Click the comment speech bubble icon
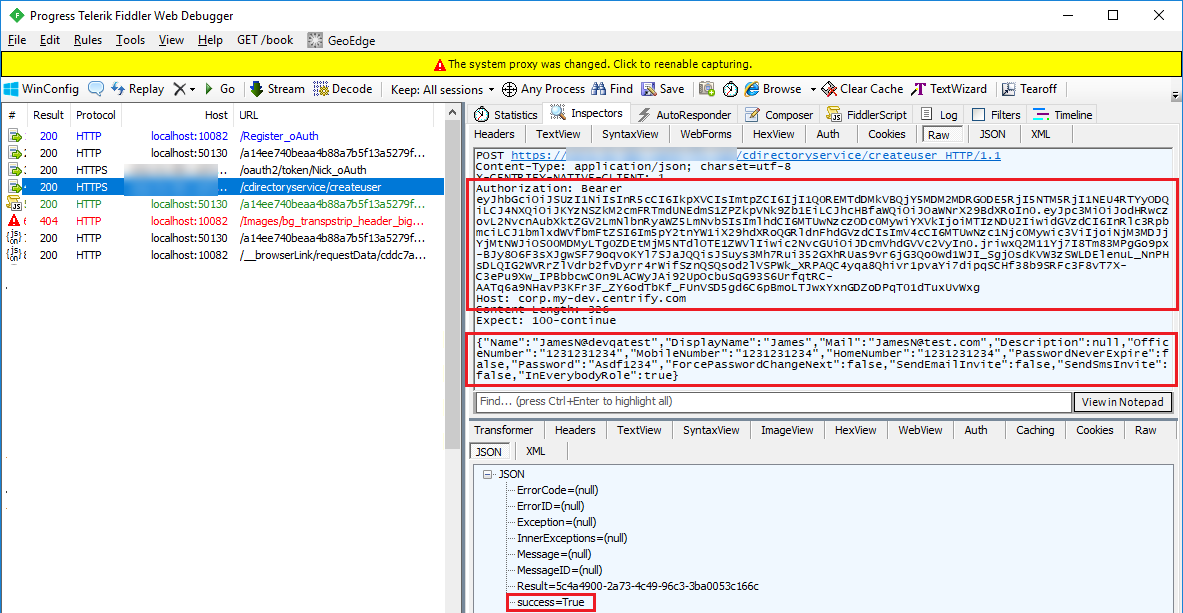 (x=96, y=89)
